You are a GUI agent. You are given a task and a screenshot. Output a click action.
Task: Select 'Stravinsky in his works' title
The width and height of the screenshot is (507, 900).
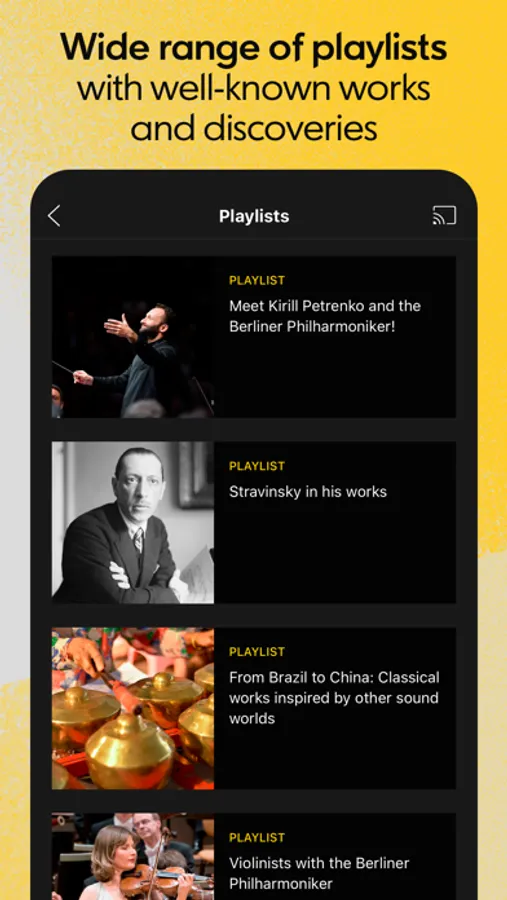[x=308, y=492]
